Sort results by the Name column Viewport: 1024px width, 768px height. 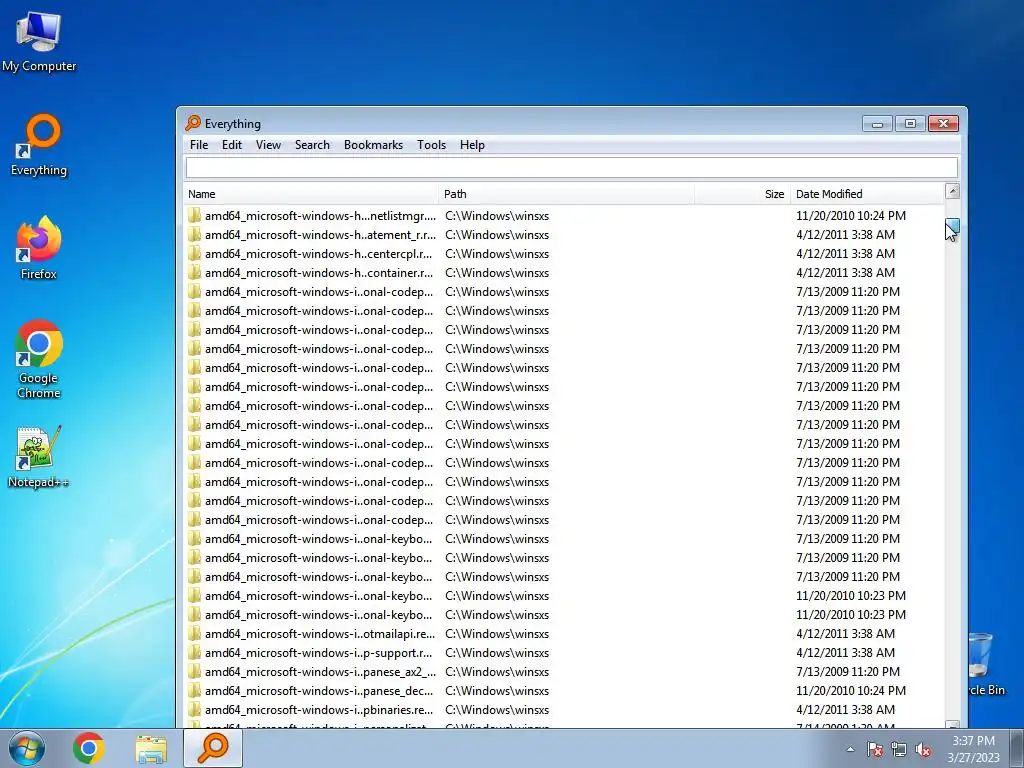click(311, 194)
